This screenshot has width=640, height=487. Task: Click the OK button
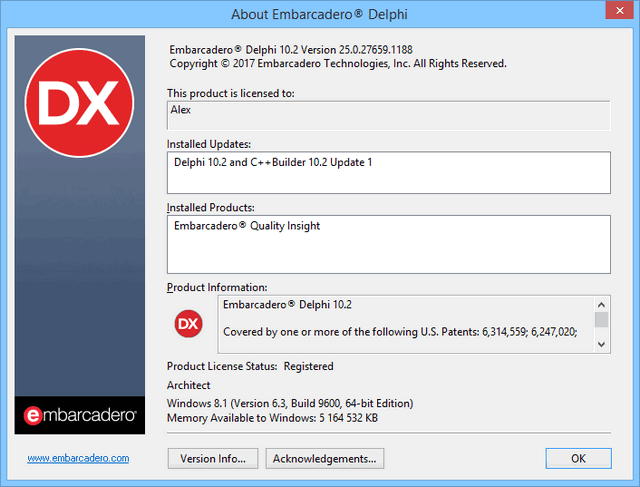578,458
